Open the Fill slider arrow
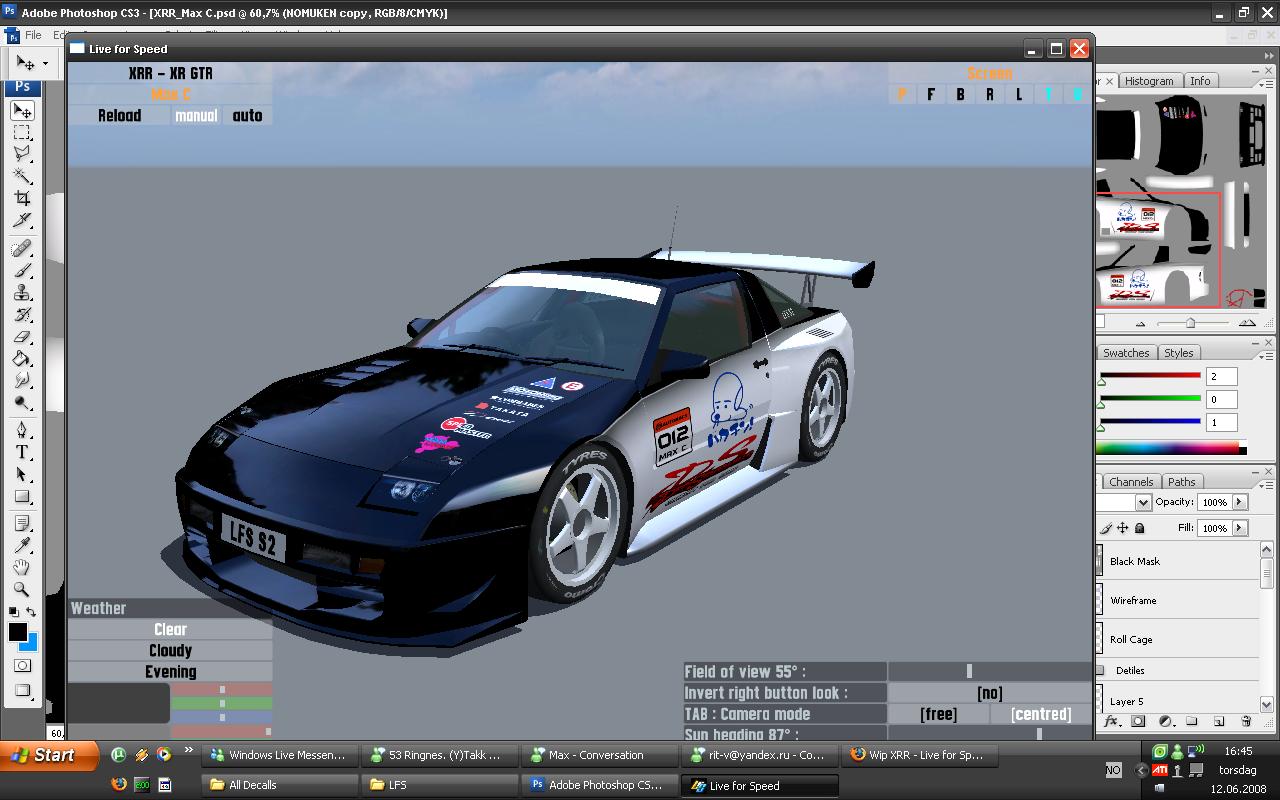Image resolution: width=1280 pixels, height=800 pixels. coord(1239,527)
